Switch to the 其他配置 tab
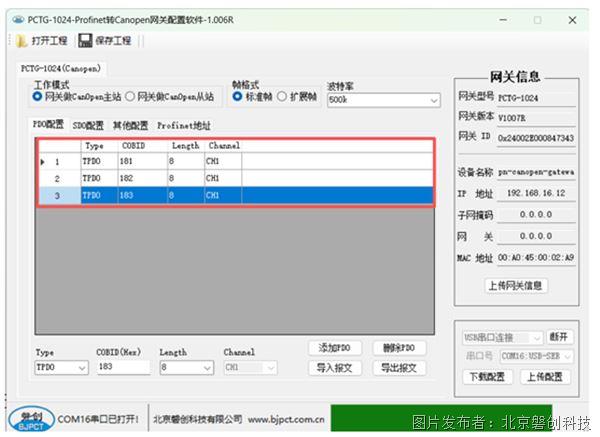This screenshot has height=437, width=600. 130,125
